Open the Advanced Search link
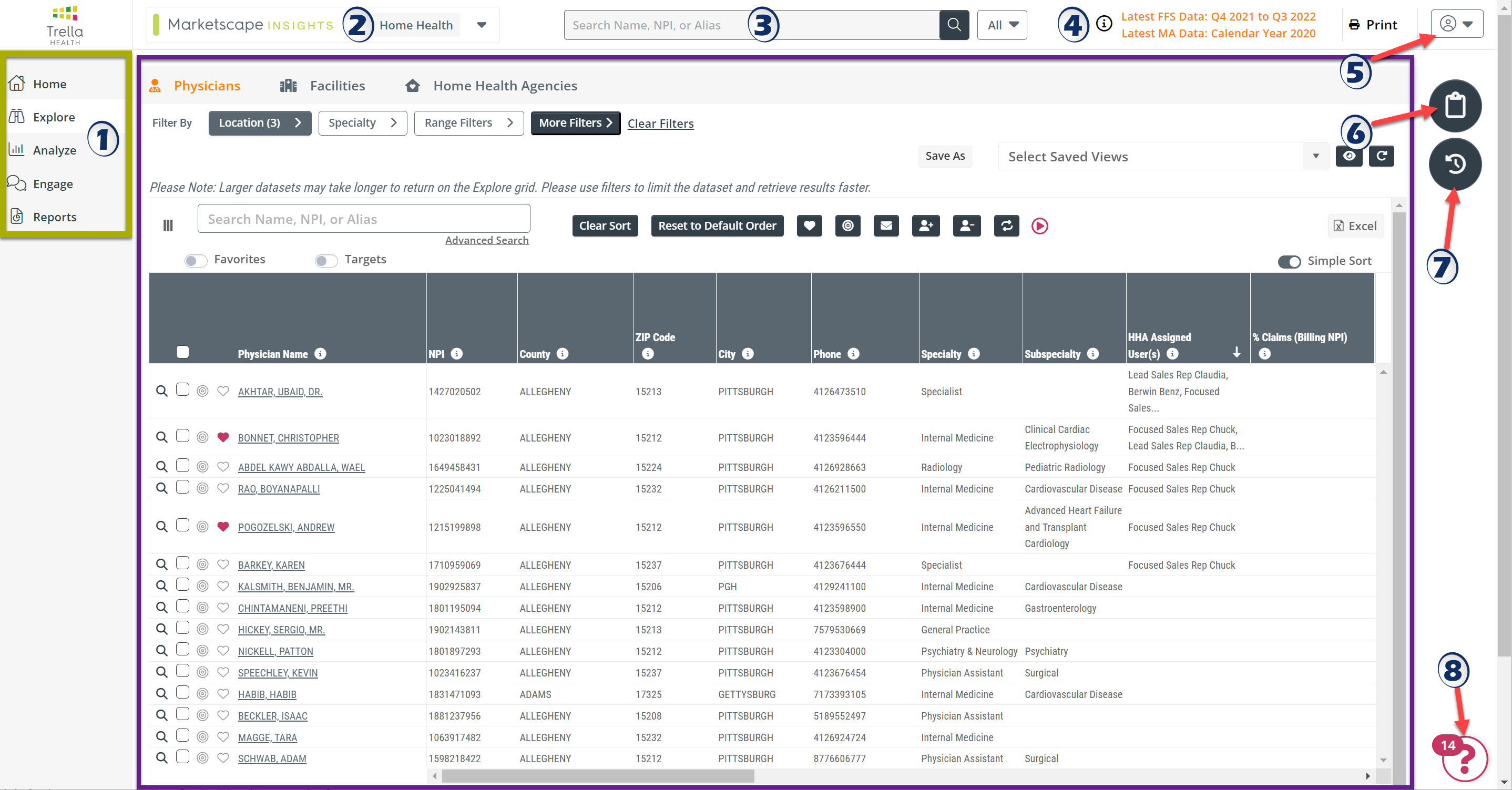The height and width of the screenshot is (790, 1512). coord(487,240)
